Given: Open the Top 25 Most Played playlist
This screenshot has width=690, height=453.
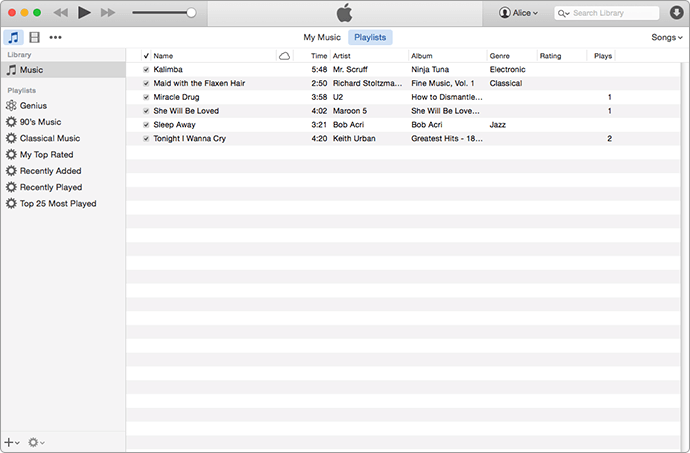Looking at the screenshot, I should click(63, 203).
